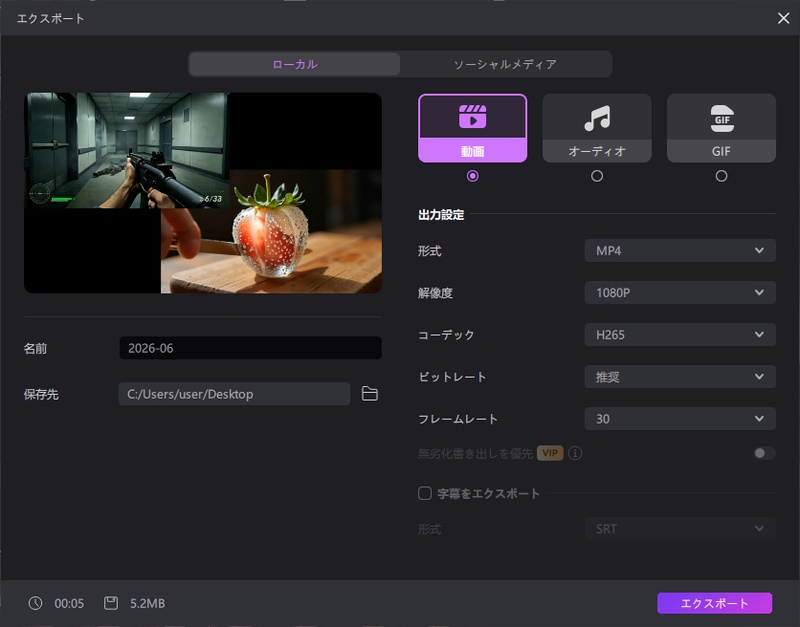800x627 pixels.
Task: Open the ビットレート 推奨 dropdown
Action: [680, 377]
